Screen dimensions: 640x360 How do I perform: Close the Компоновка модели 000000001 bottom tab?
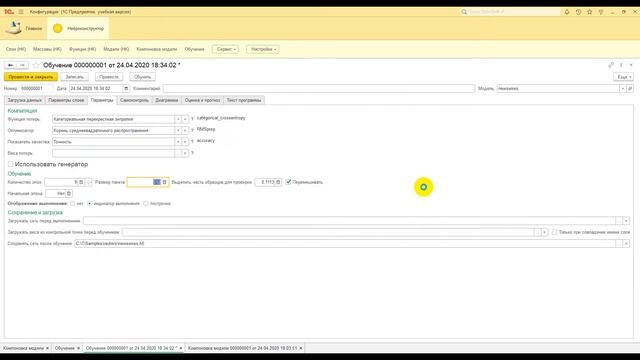tap(301, 348)
